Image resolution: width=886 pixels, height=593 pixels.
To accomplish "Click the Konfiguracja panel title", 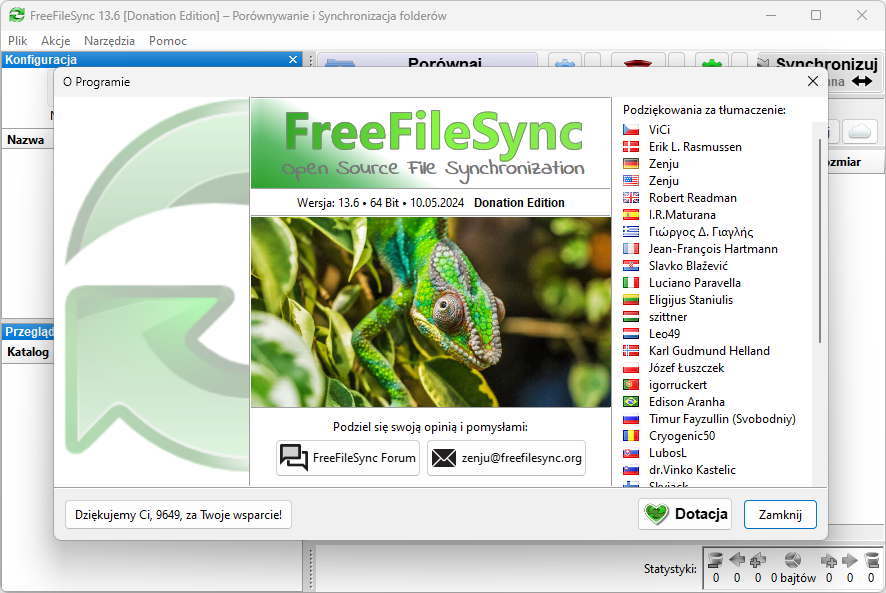I will point(41,59).
